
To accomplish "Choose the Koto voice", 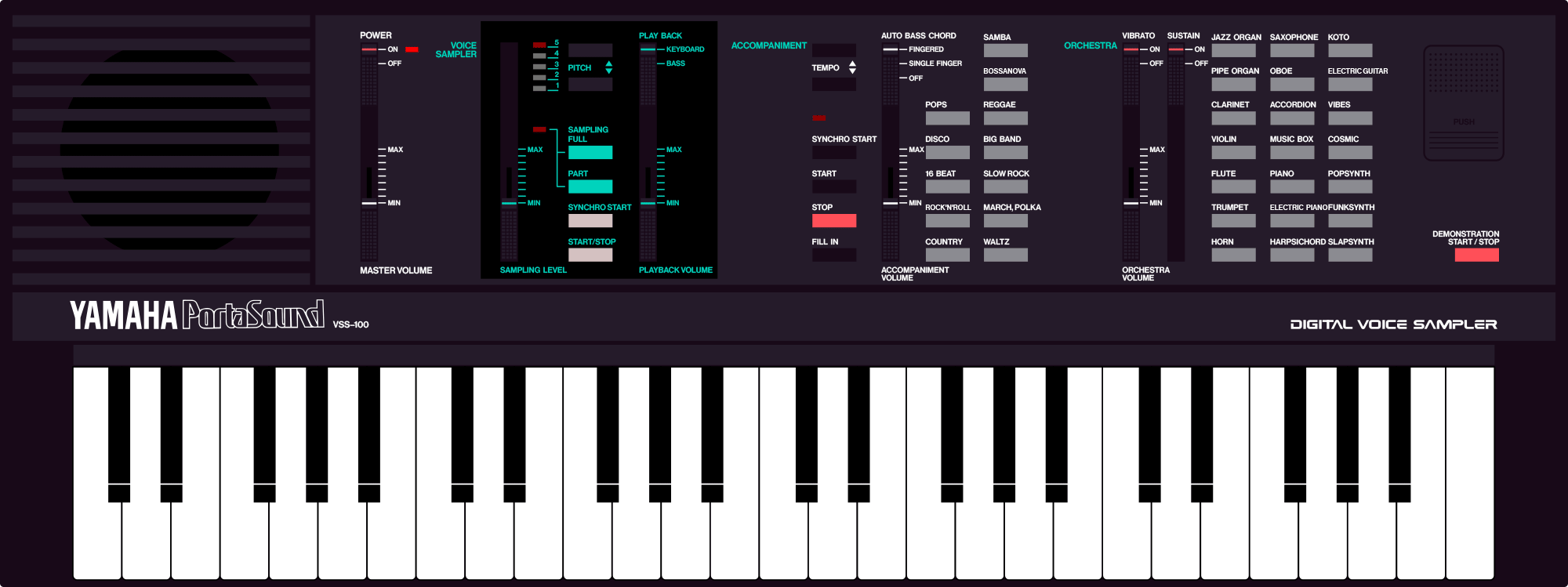I will (1350, 50).
